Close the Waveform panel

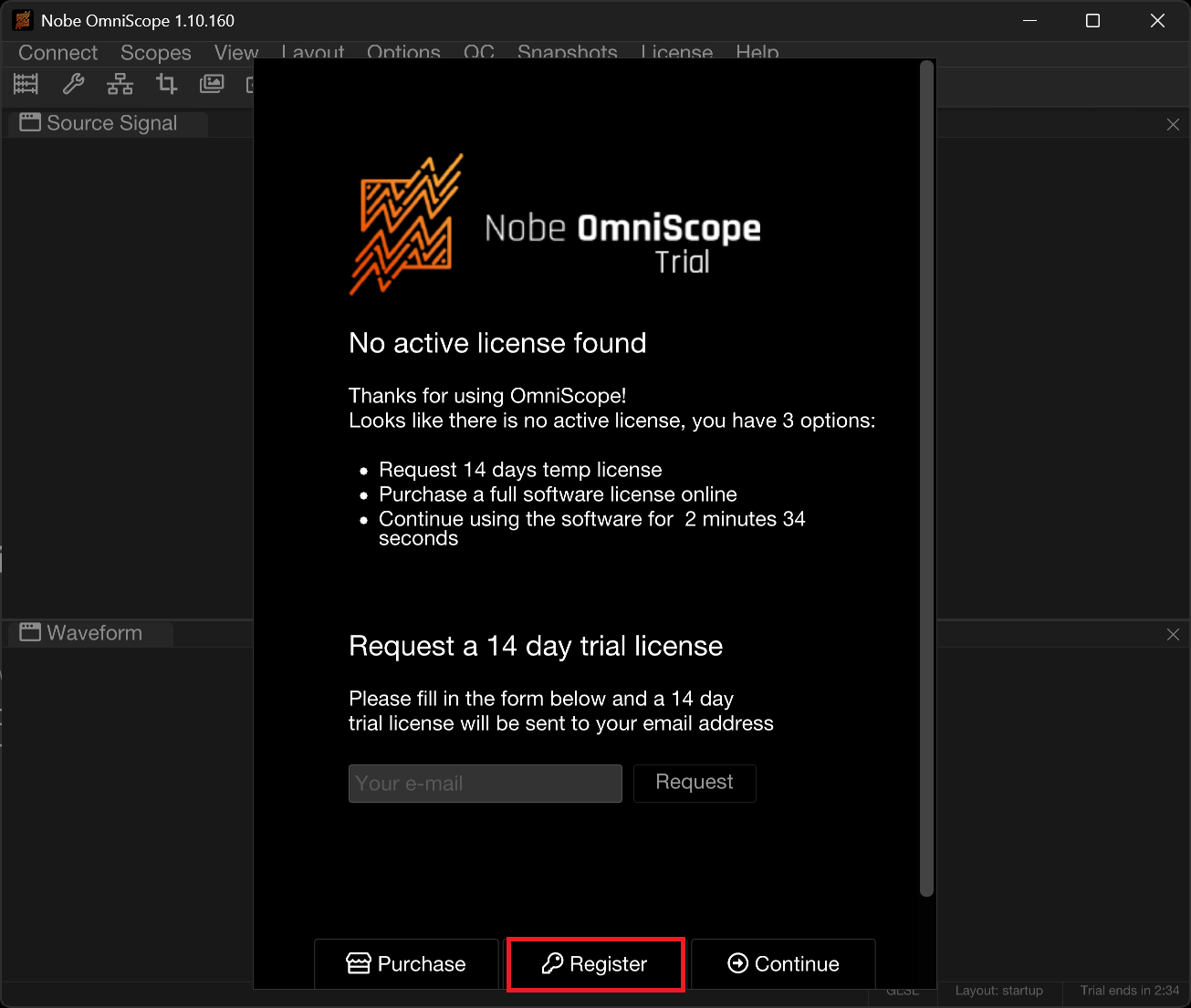pyautogui.click(x=1173, y=634)
